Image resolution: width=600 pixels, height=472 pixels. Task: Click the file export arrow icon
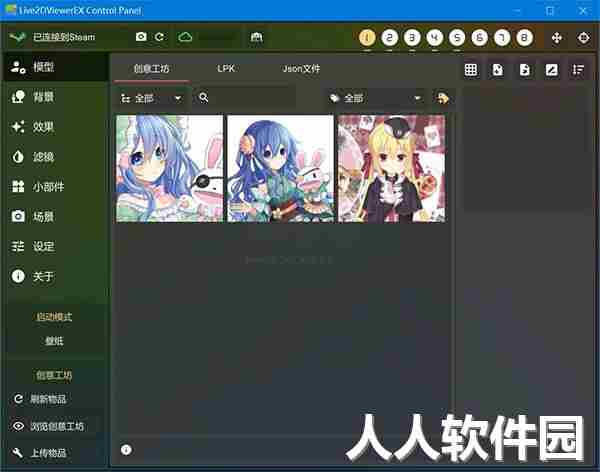coord(525,70)
